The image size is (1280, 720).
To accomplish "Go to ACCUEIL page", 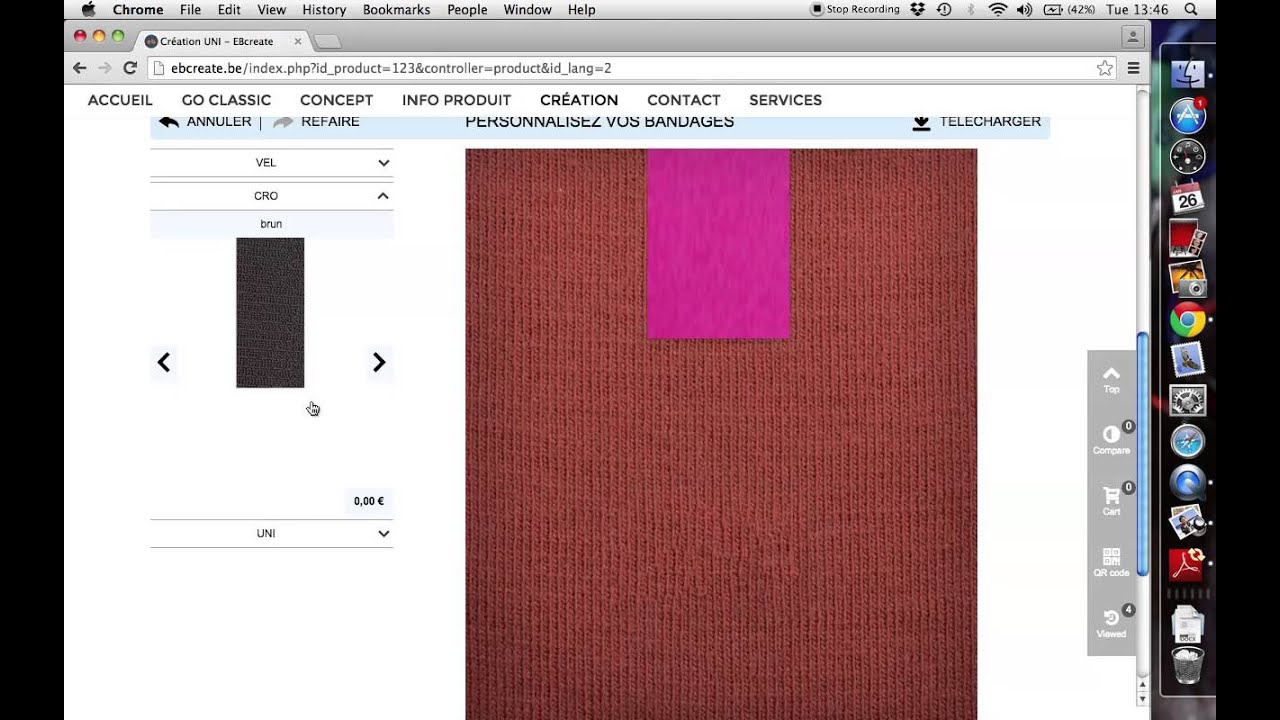I will click(x=120, y=100).
